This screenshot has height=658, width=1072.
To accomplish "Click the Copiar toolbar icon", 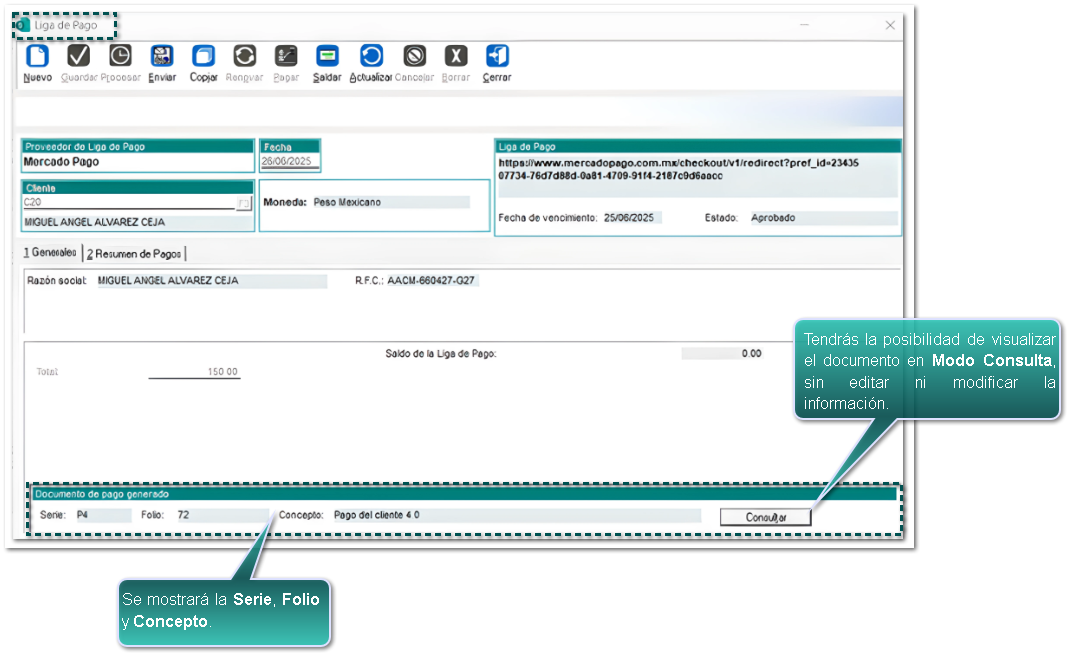I will tap(203, 57).
